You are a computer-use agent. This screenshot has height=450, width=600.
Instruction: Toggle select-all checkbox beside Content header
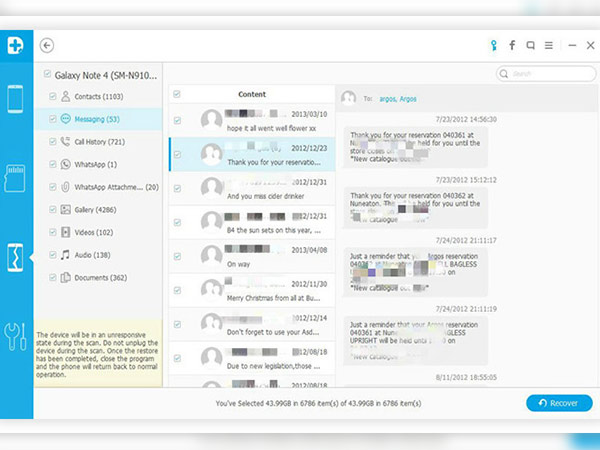[x=177, y=95]
